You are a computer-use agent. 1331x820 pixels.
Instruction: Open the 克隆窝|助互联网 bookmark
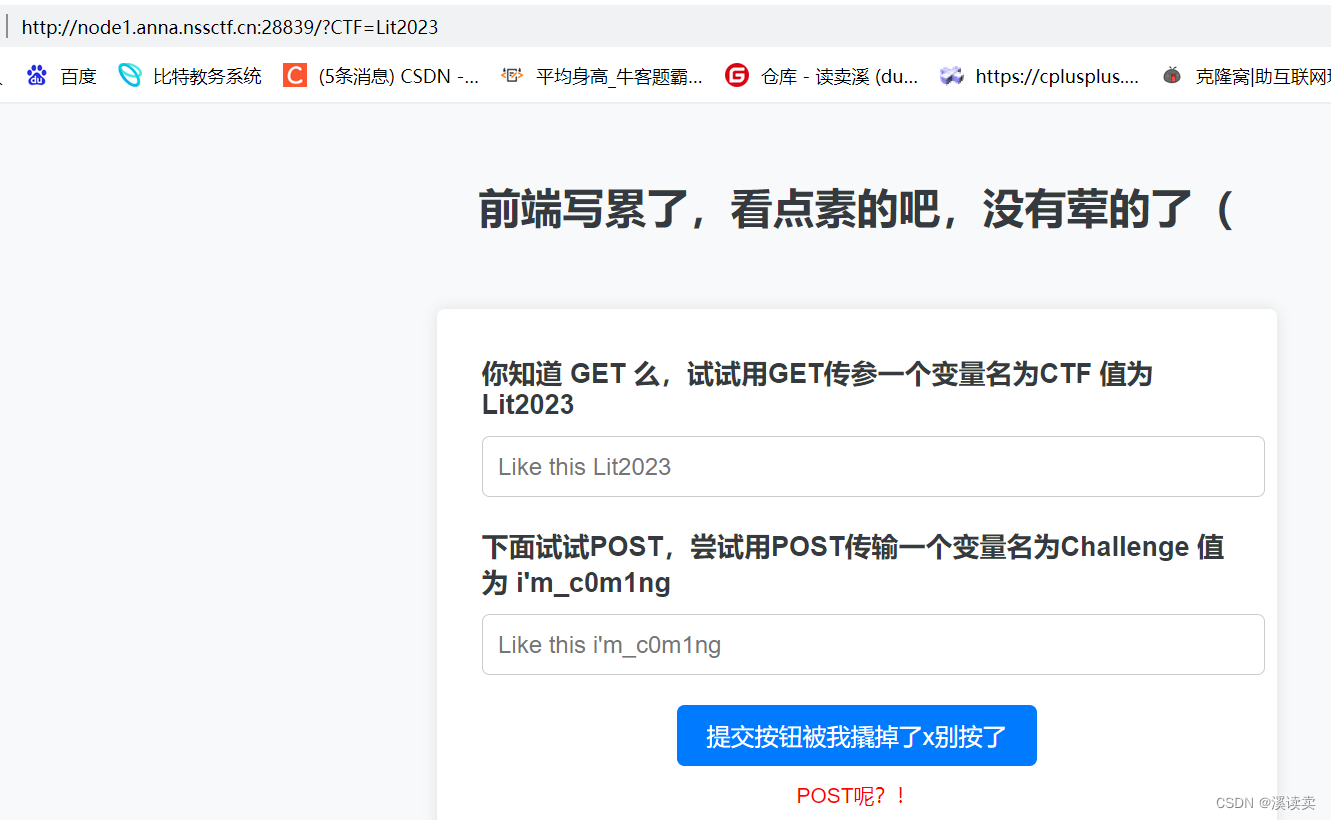coord(1262,76)
